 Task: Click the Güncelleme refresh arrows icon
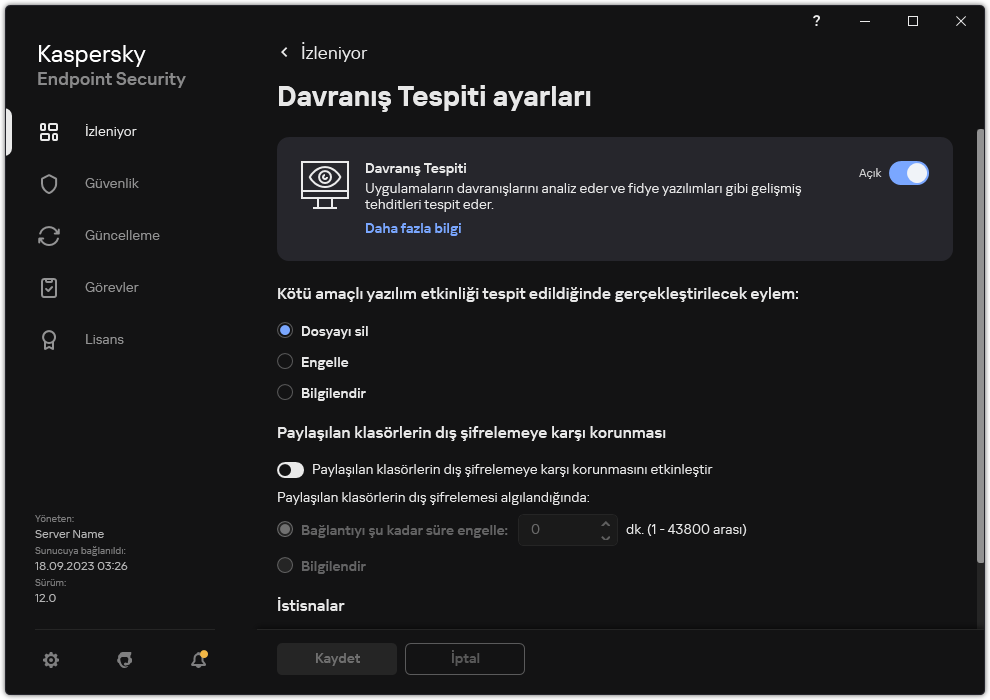[49, 236]
